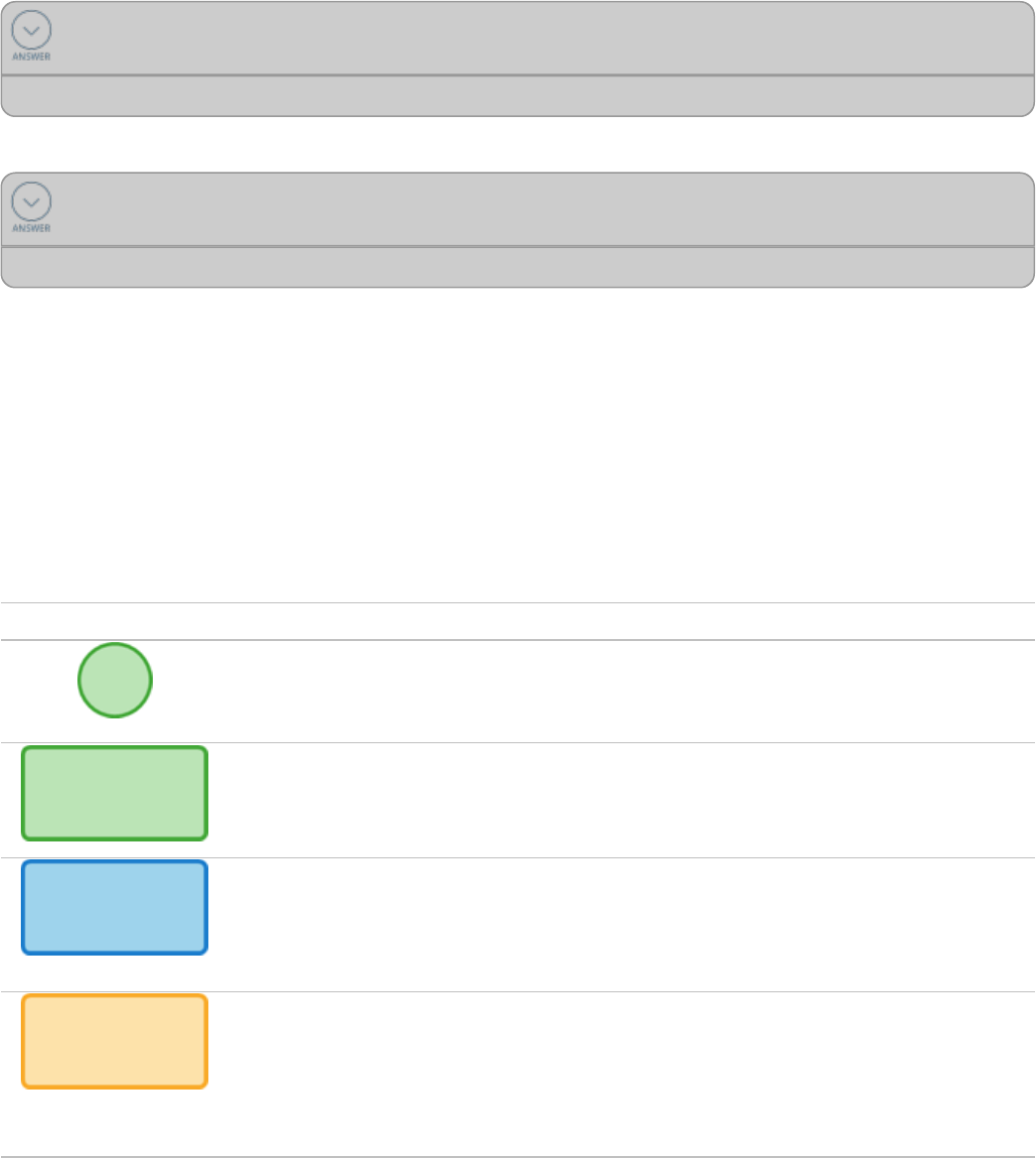Click the blank space below the orange rectangle
Image resolution: width=1036 pixels, height=1158 pixels.
tap(115, 1123)
